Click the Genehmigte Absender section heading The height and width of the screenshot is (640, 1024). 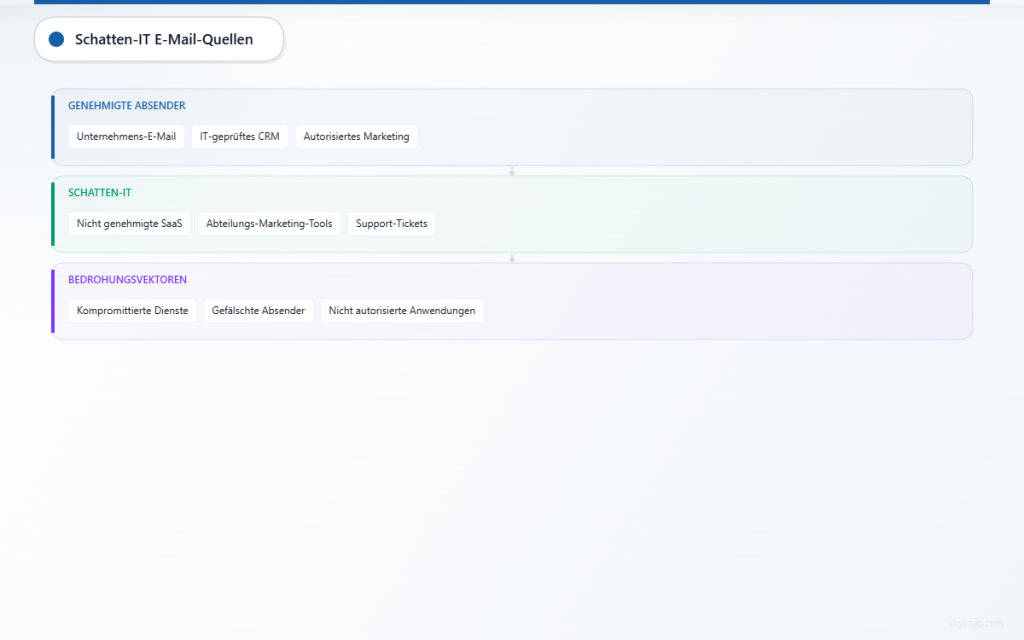pos(127,105)
